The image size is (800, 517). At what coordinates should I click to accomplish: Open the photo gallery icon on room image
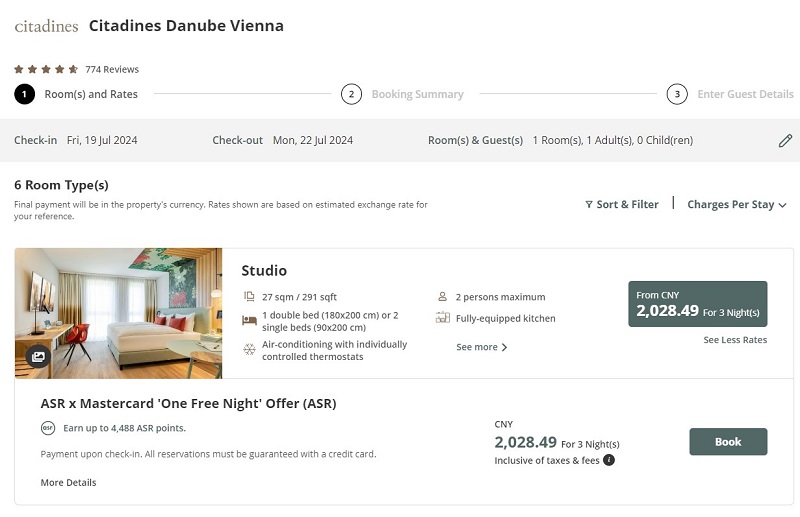click(38, 356)
